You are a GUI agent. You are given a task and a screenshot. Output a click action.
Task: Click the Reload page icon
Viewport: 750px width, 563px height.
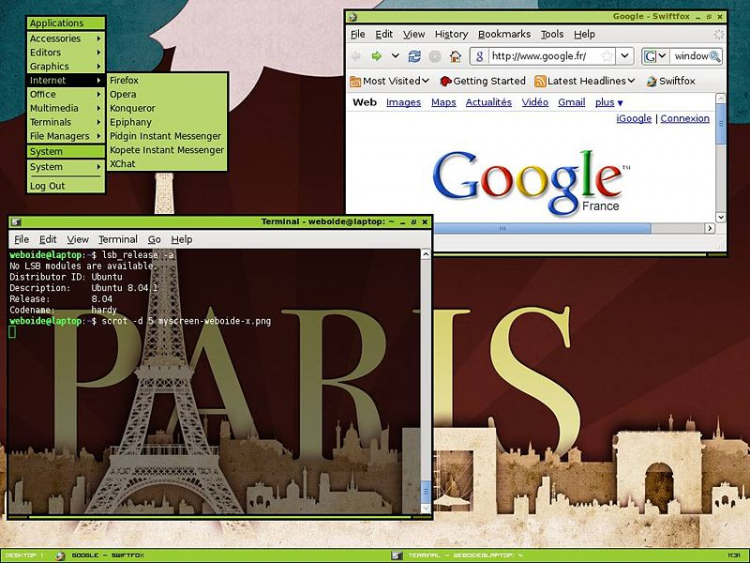pyautogui.click(x=414, y=57)
